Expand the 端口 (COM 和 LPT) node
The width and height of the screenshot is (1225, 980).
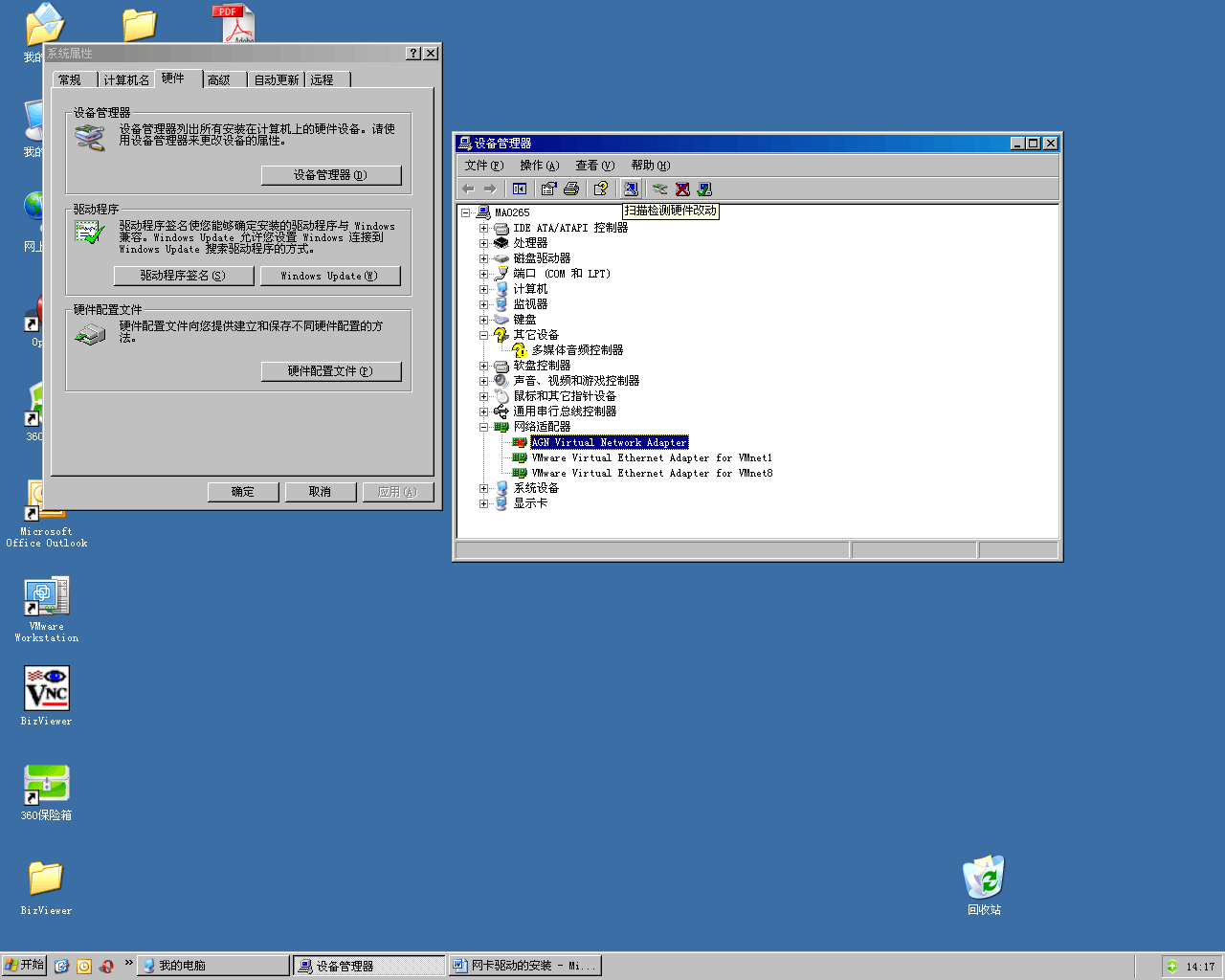tap(483, 274)
